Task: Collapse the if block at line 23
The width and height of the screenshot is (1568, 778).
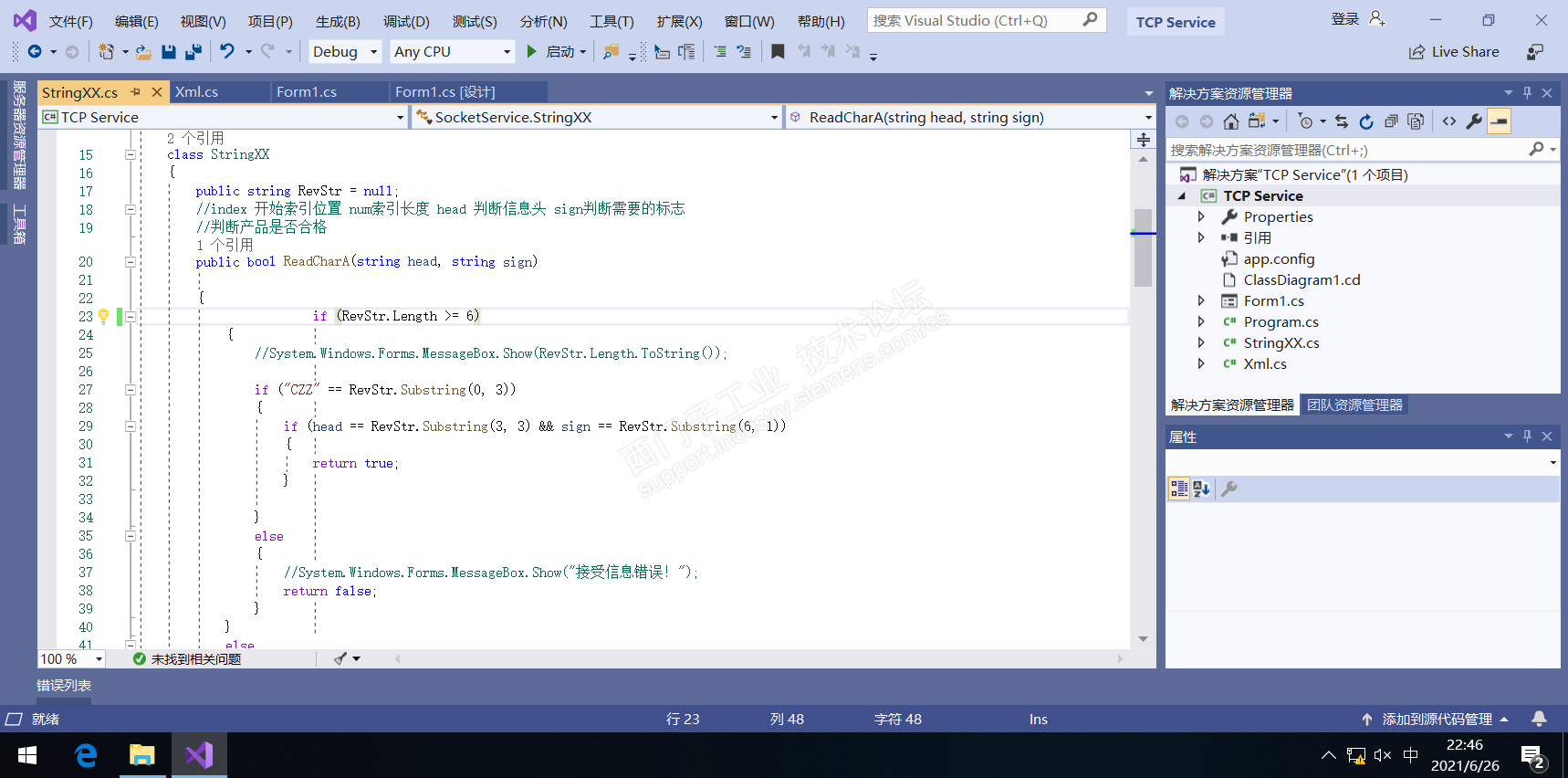Action: (131, 317)
